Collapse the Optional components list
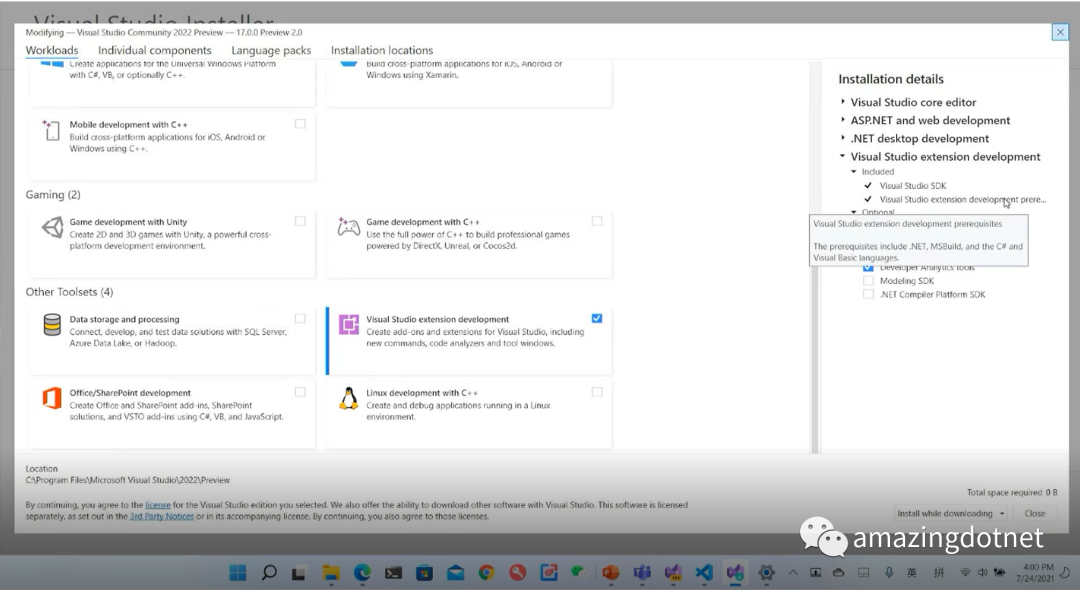Viewport: 1080px width, 590px height. click(x=854, y=212)
